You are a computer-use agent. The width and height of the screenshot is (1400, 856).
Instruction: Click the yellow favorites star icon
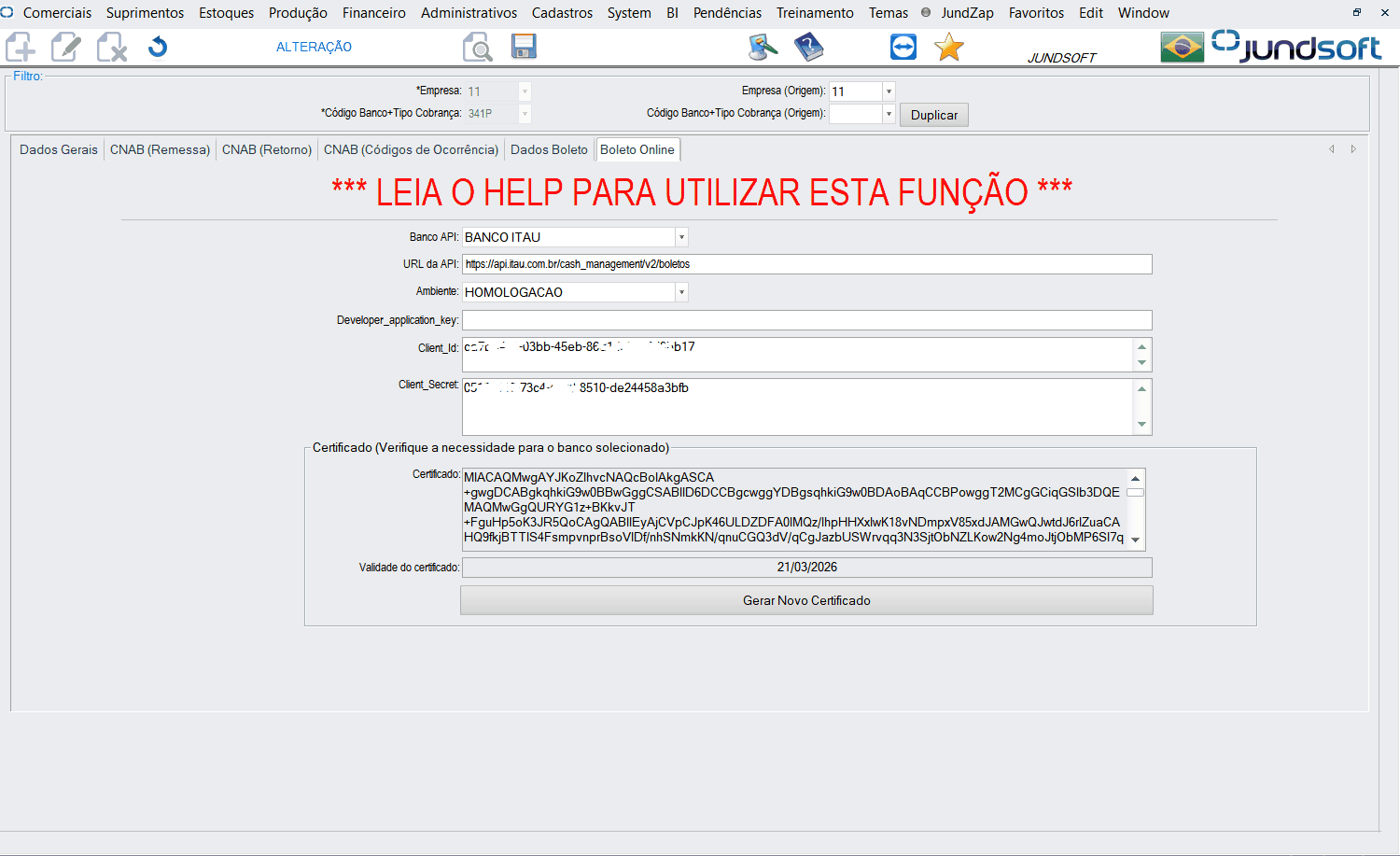coord(948,47)
